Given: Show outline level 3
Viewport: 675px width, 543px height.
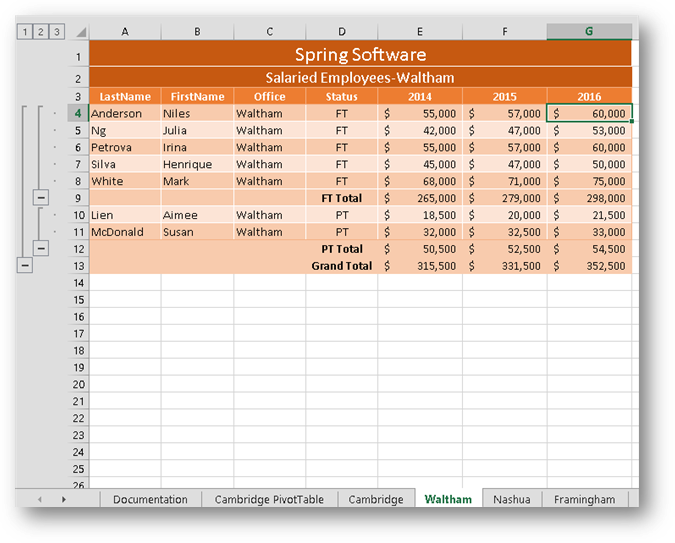Looking at the screenshot, I should tap(56, 31).
